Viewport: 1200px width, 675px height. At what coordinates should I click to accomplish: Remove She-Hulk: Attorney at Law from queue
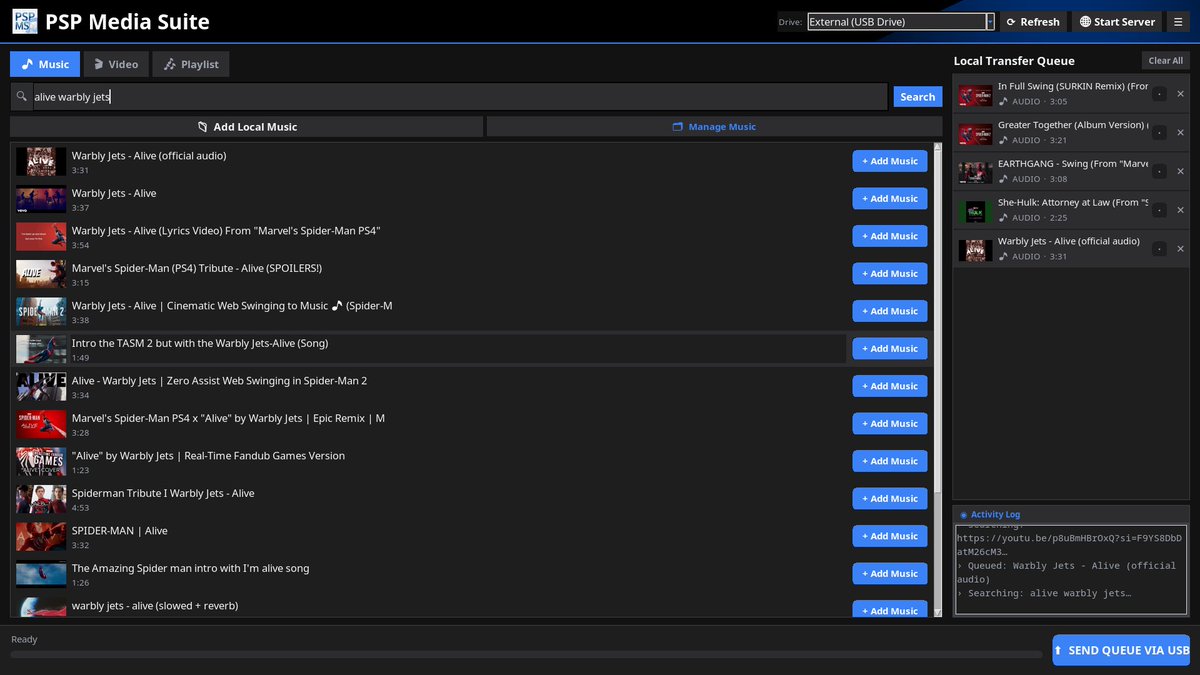pos(1180,210)
